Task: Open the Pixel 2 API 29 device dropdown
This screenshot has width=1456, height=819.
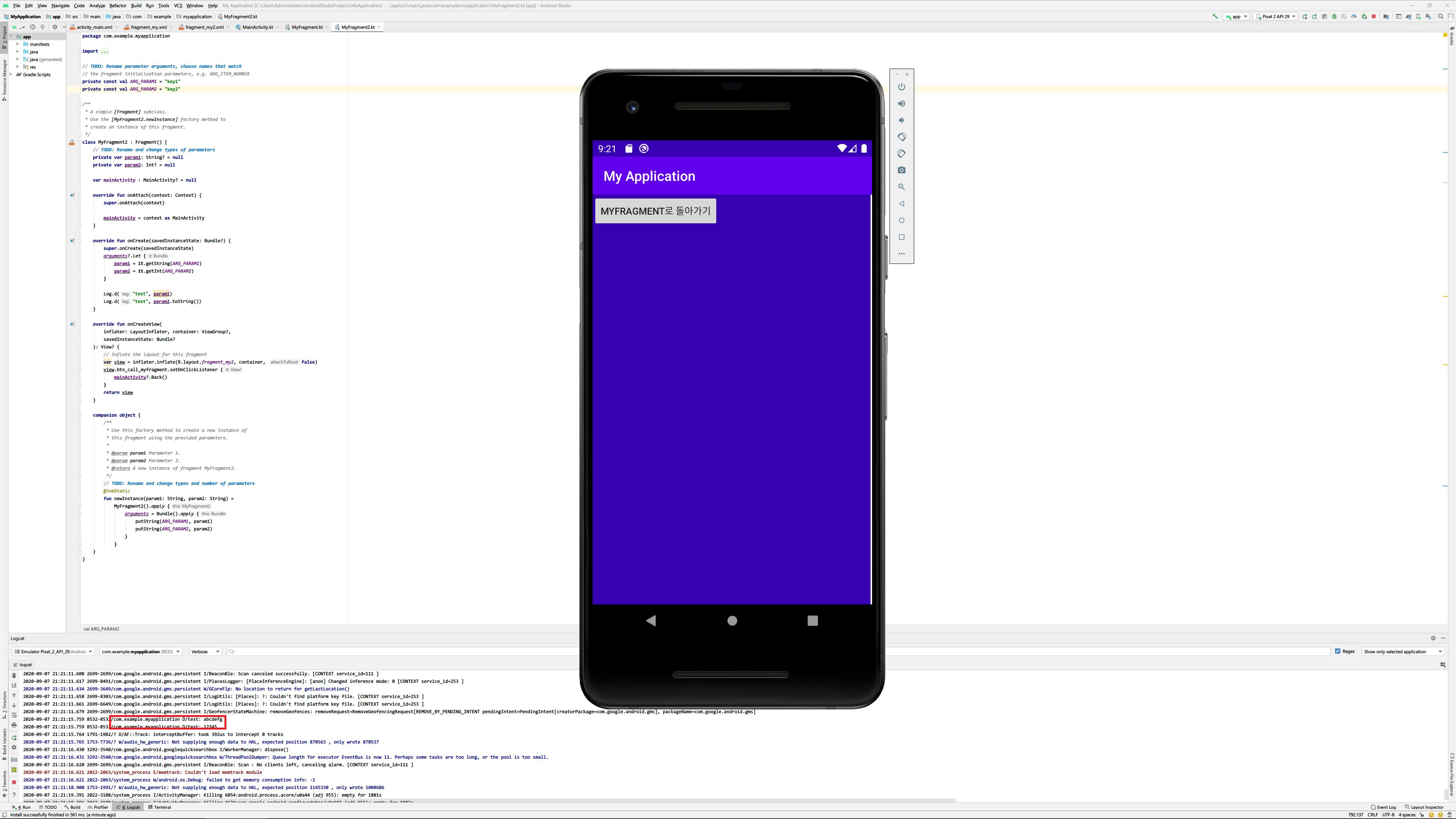Action: coord(1275,16)
